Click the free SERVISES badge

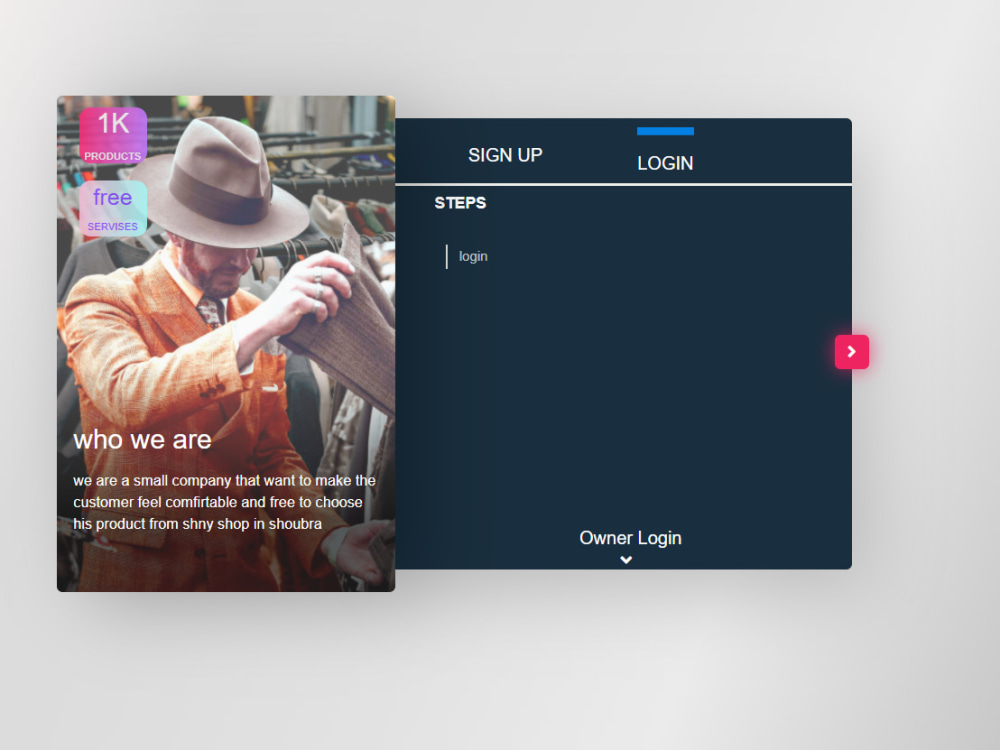pos(113,209)
